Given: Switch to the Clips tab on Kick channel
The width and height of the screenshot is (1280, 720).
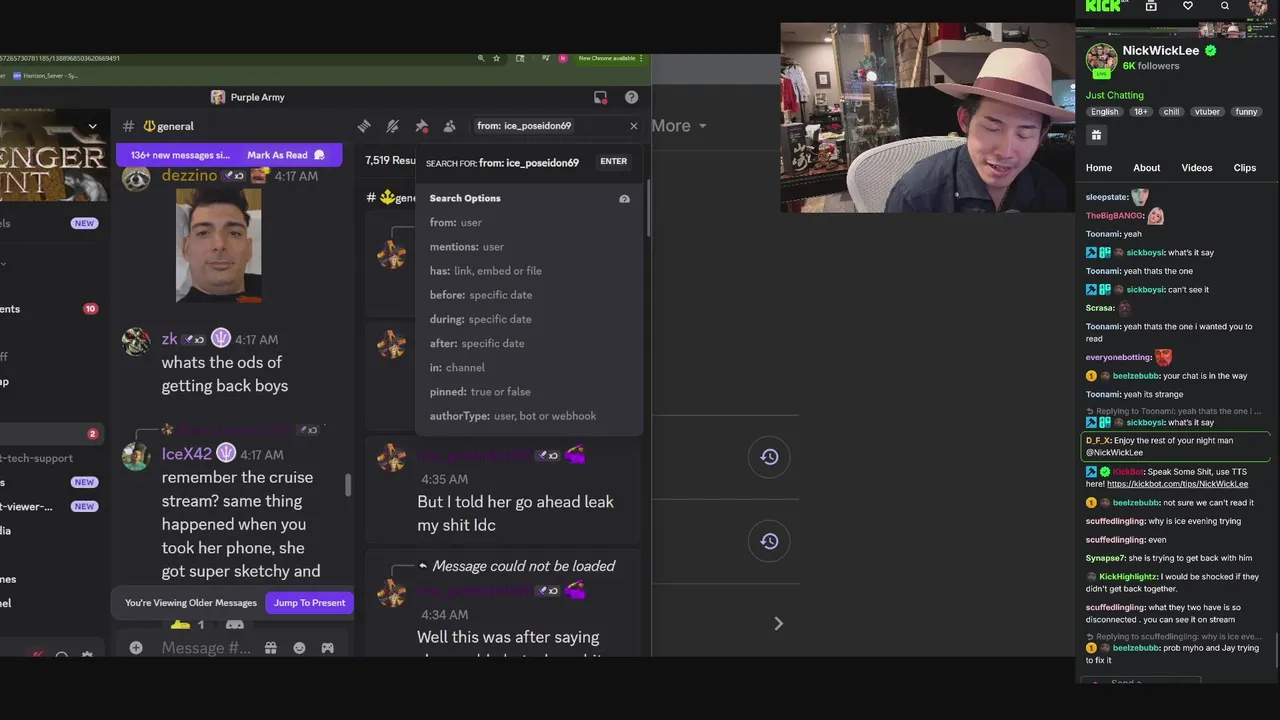Looking at the screenshot, I should pyautogui.click(x=1245, y=168).
